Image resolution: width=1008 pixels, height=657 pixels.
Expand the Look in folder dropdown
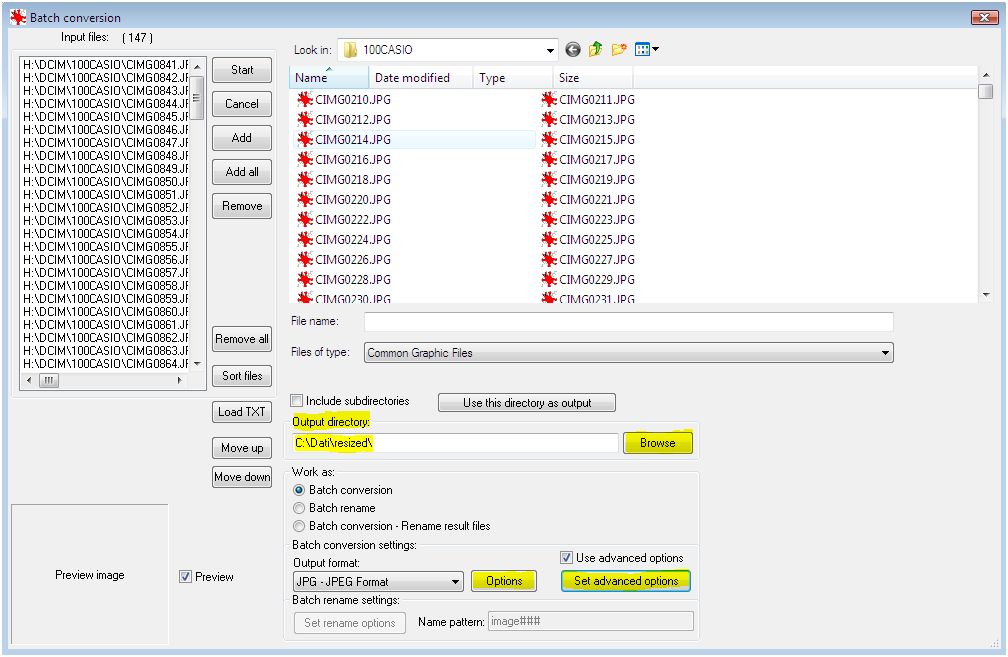coord(551,50)
